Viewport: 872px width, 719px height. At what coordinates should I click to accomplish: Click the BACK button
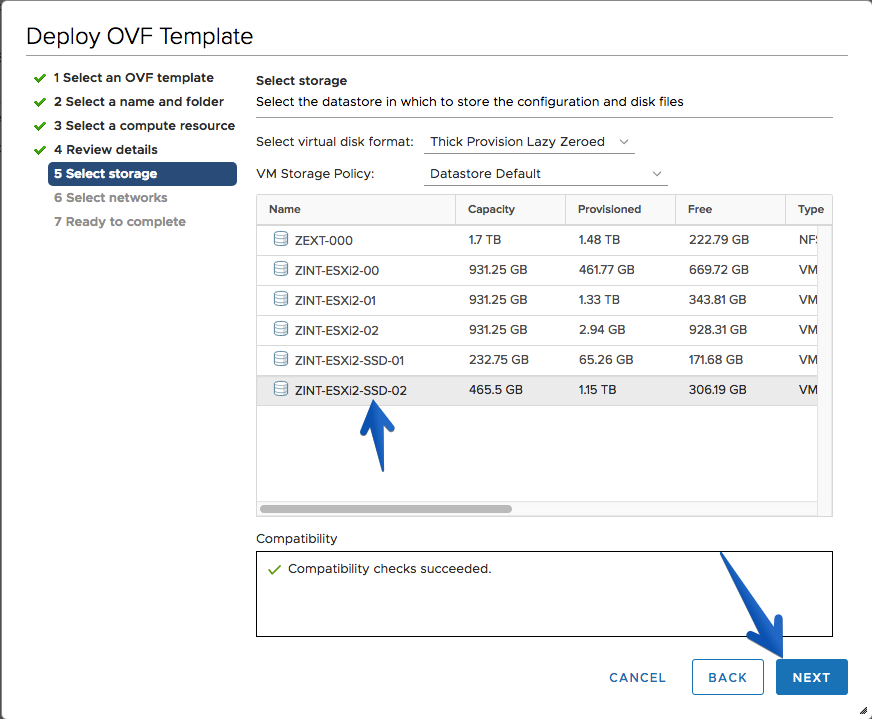(x=727, y=677)
